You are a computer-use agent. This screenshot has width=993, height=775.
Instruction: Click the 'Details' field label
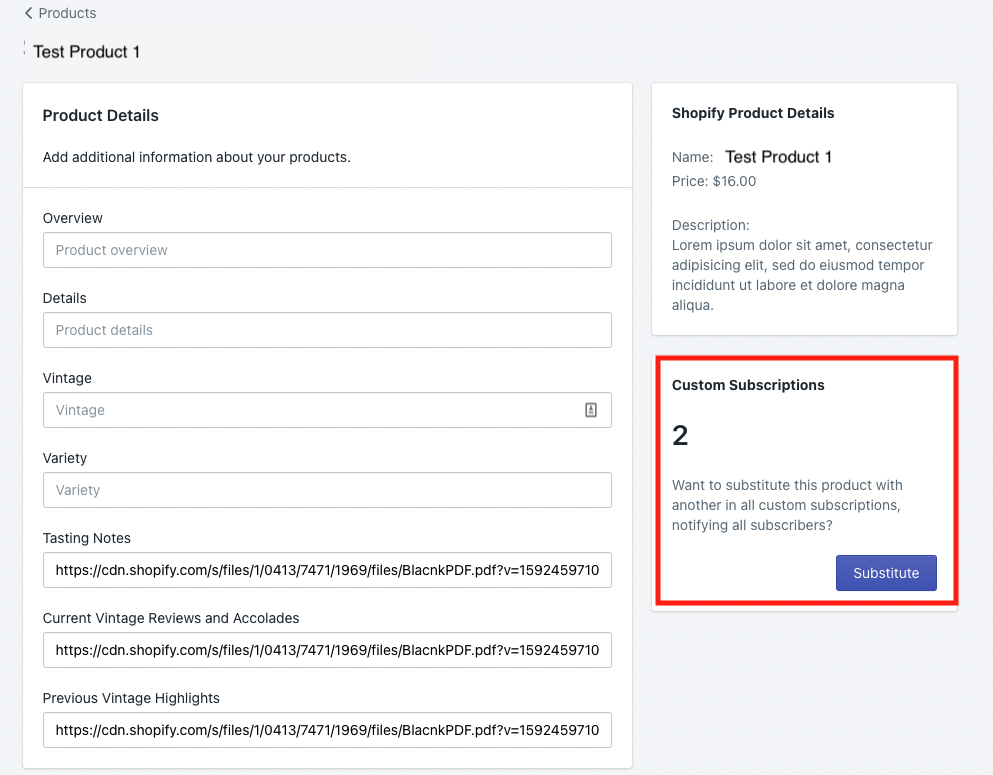pos(65,298)
